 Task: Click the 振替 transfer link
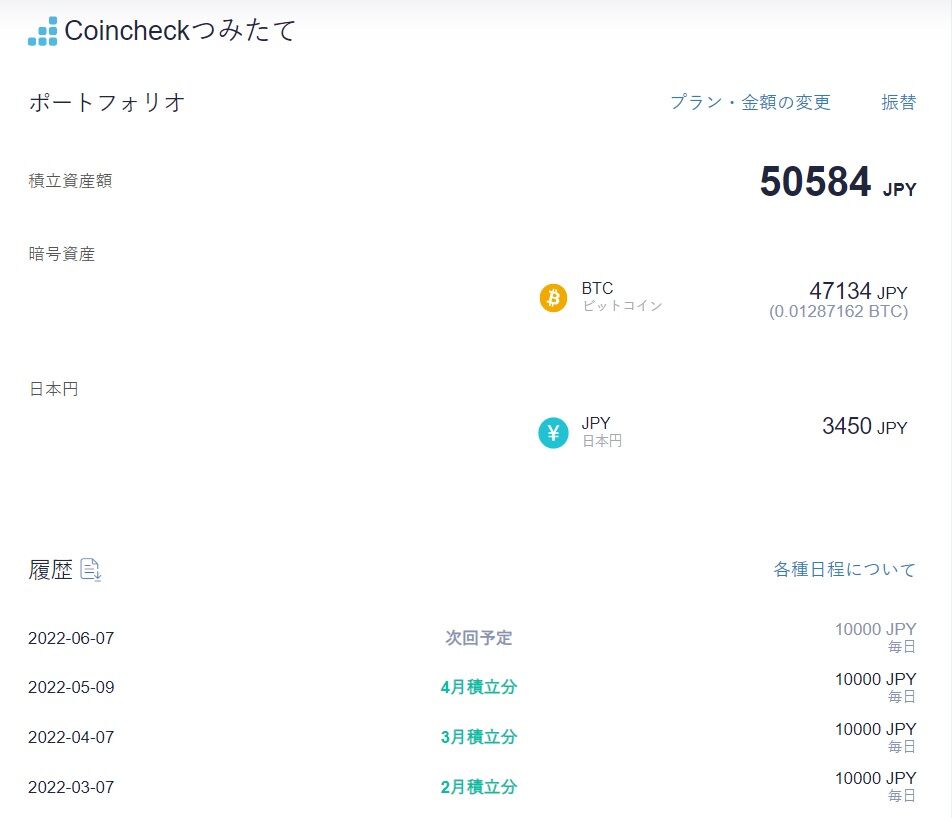coord(898,102)
